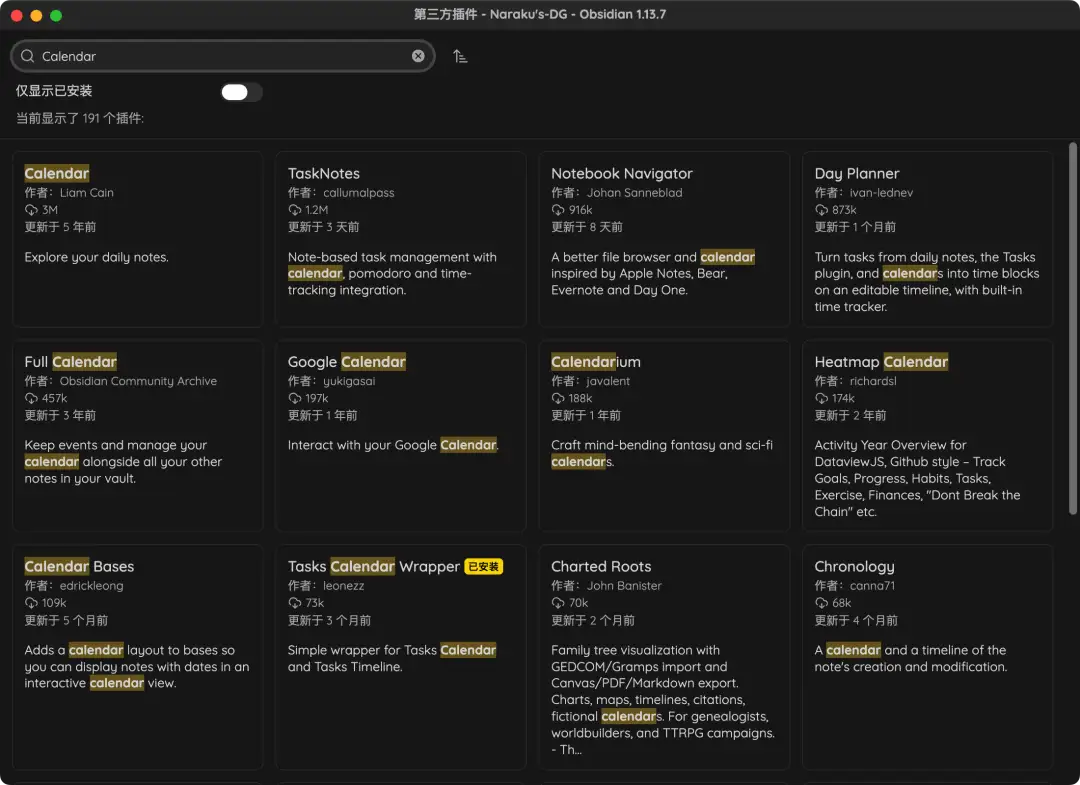Click the download icon beside 188k
The height and width of the screenshot is (785, 1080).
[558, 398]
